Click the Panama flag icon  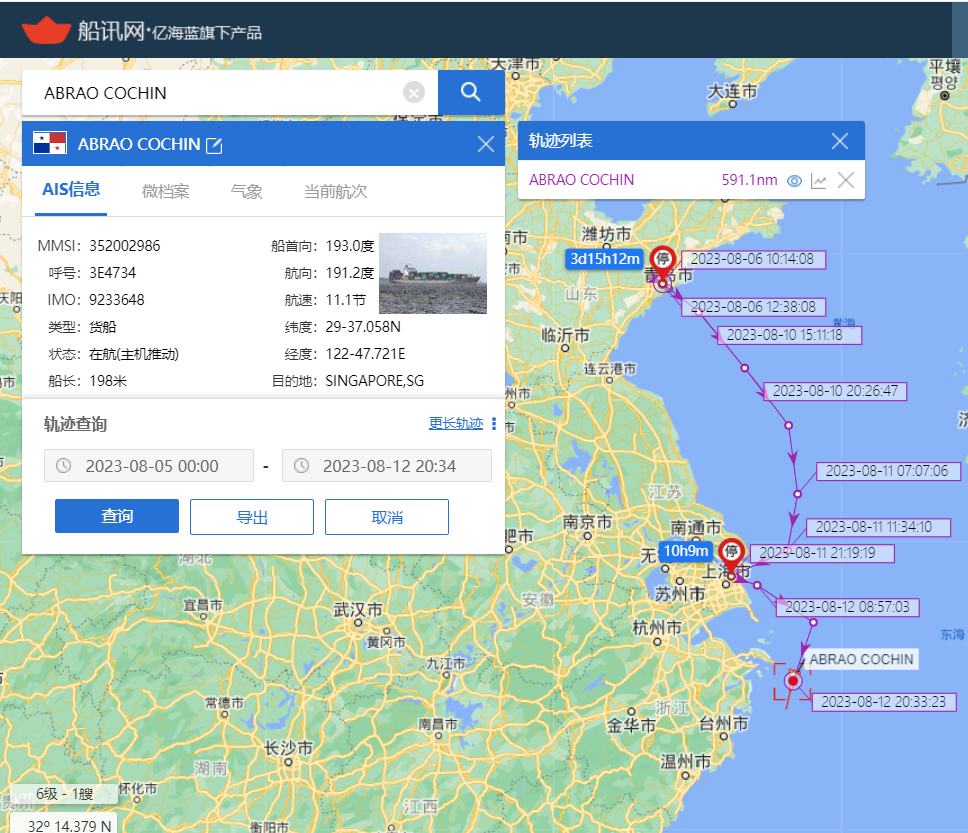(x=50, y=143)
